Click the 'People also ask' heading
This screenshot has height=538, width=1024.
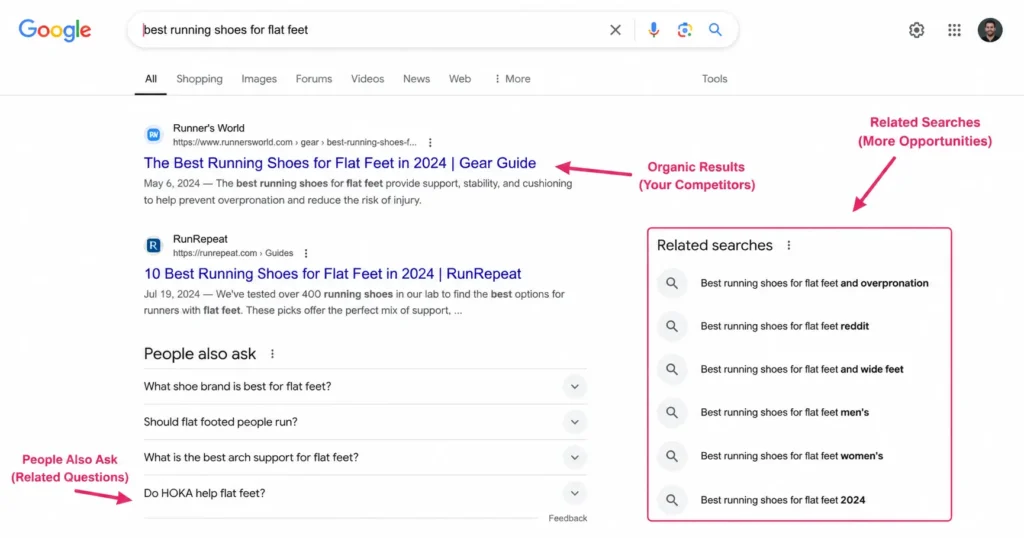[200, 354]
